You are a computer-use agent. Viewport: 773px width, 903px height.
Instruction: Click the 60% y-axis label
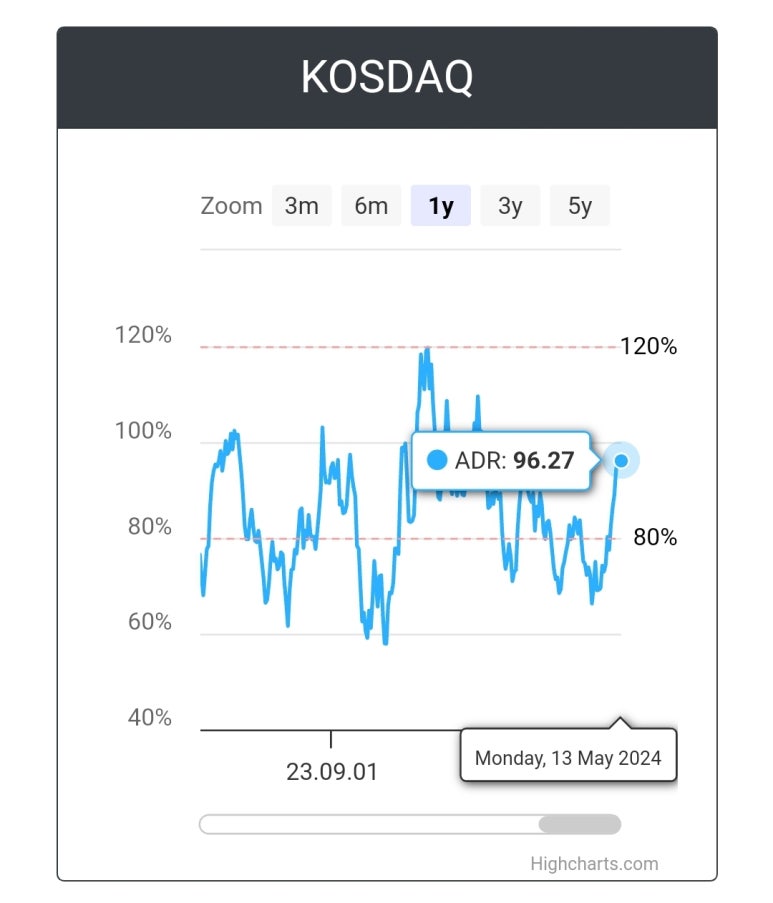[x=150, y=622]
